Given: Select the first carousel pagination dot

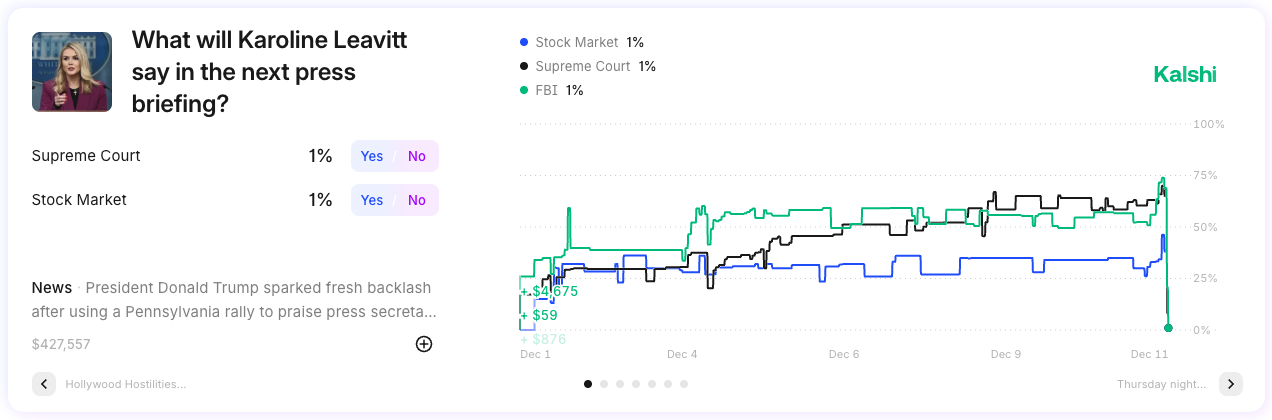Looking at the screenshot, I should [x=588, y=383].
